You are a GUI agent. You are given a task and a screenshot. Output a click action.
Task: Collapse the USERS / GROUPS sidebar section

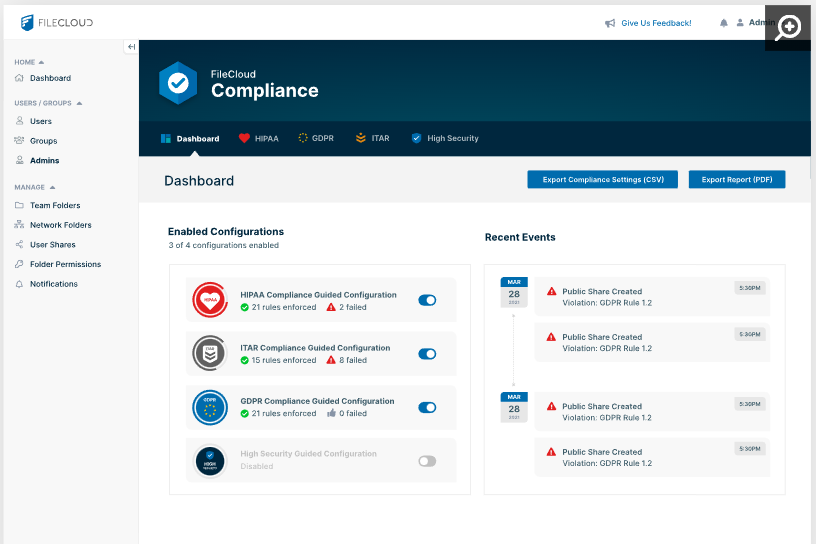tap(79, 103)
